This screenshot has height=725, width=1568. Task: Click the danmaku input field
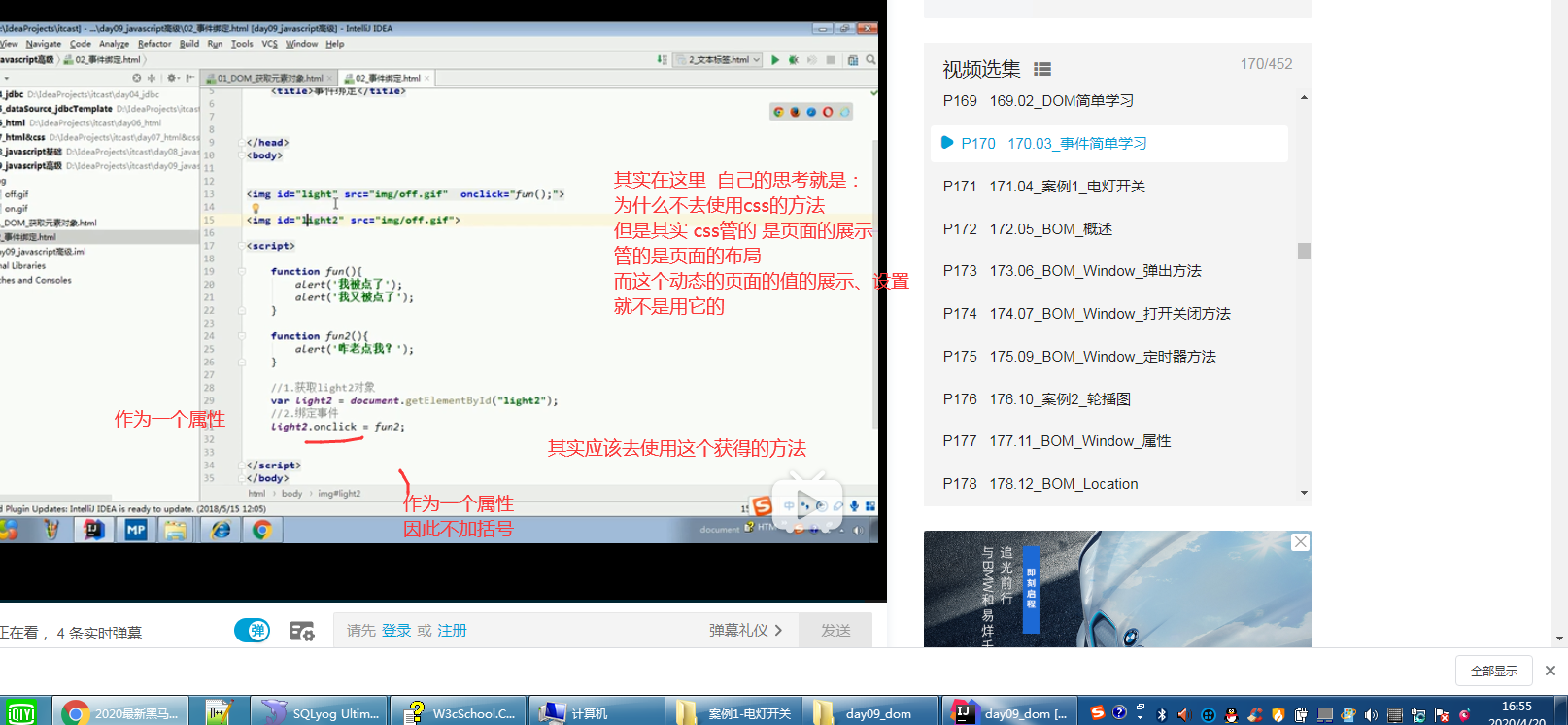pyautogui.click(x=565, y=631)
